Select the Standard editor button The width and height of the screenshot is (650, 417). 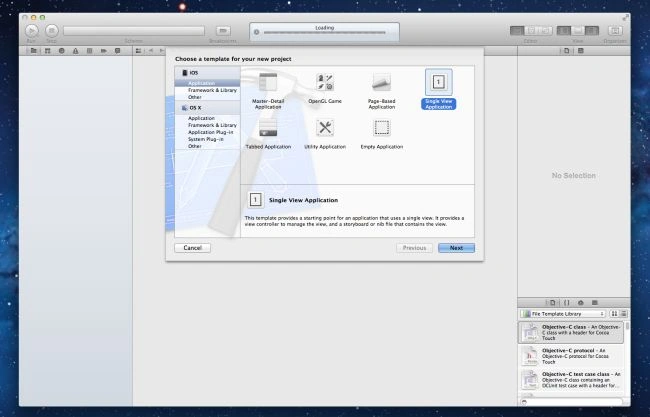517,31
